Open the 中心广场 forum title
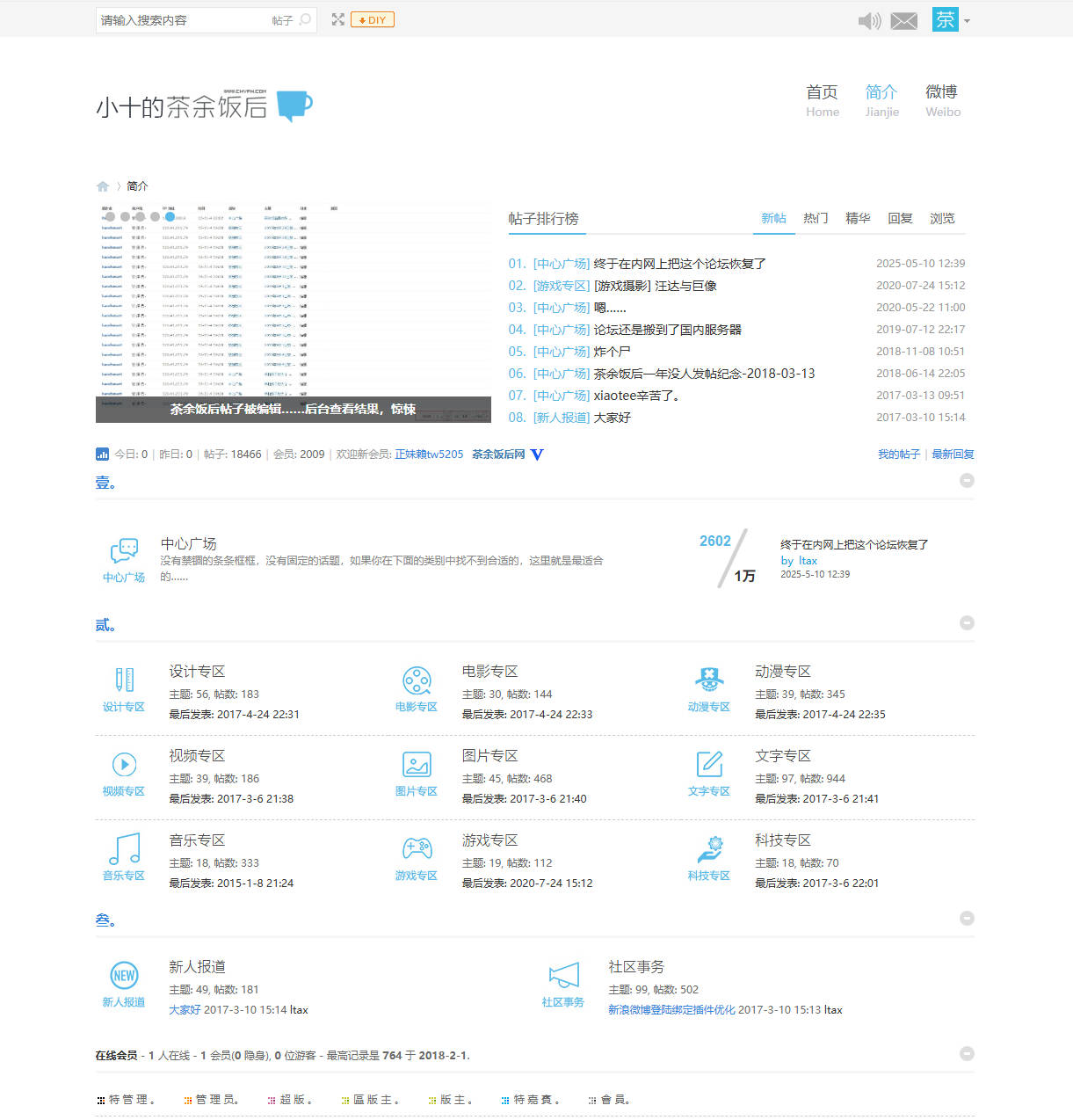This screenshot has width=1073, height=1120. pos(188,544)
